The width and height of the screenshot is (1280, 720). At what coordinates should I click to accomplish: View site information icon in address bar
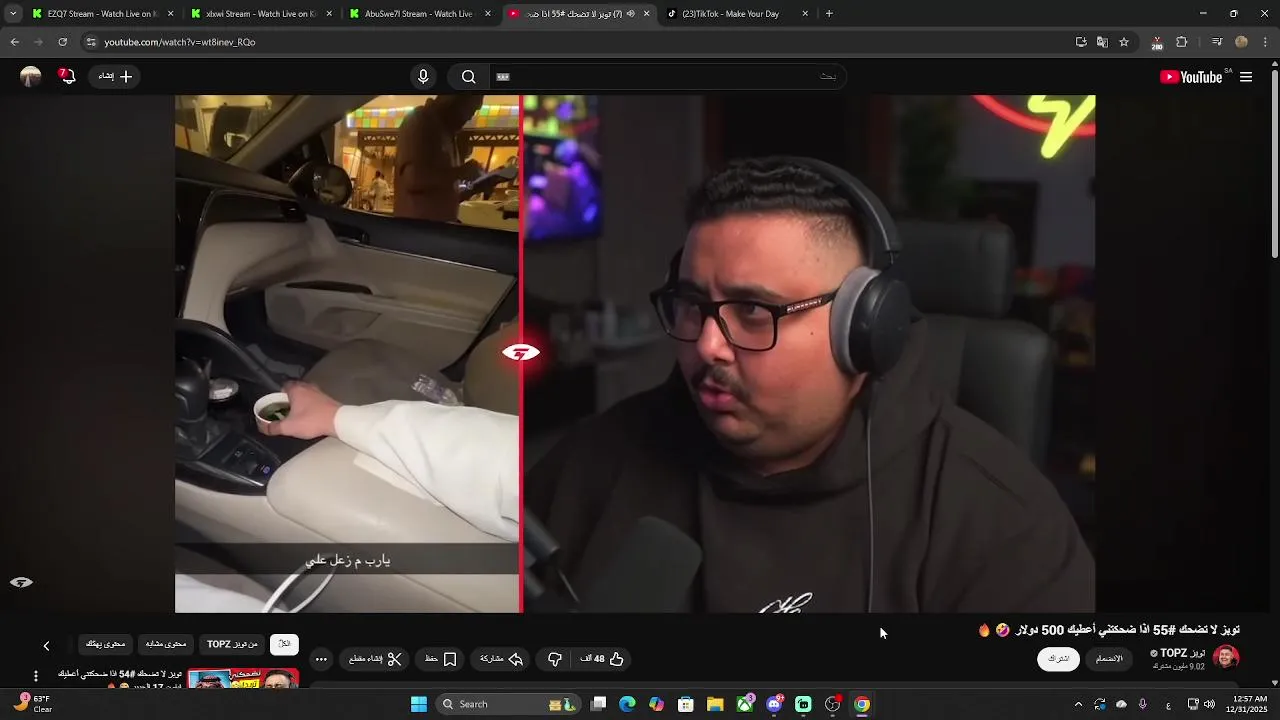(91, 42)
